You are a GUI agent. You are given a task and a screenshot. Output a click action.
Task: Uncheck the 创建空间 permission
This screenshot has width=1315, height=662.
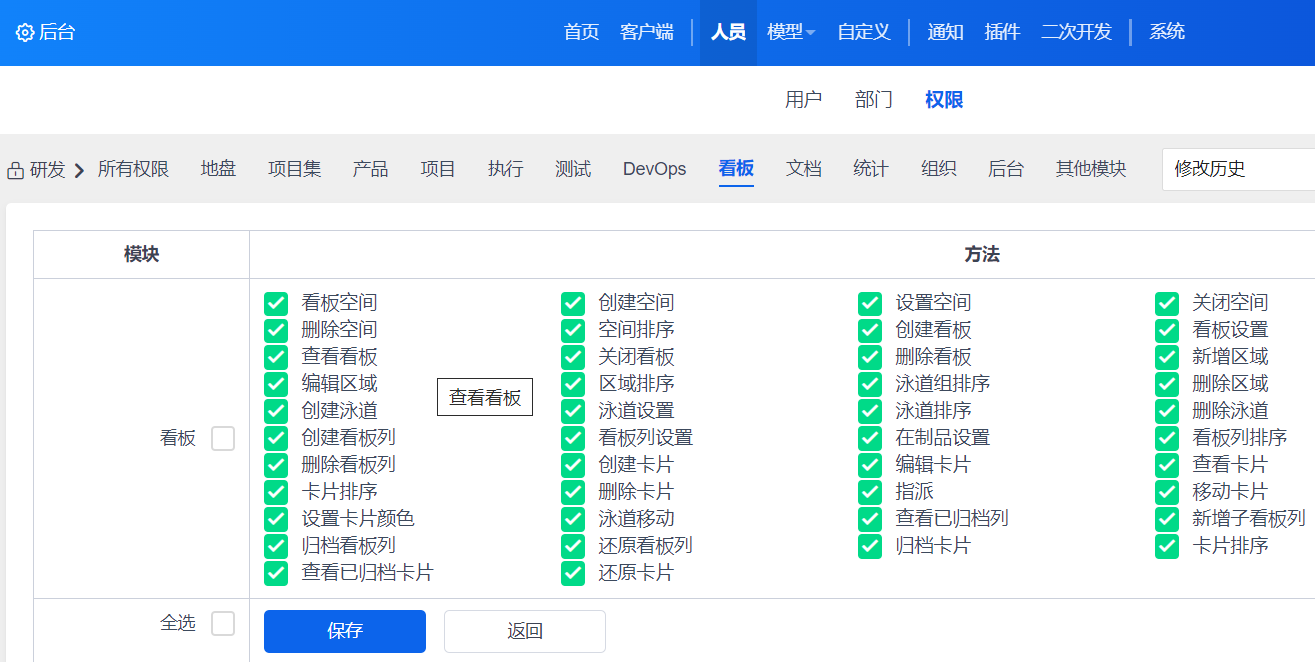point(573,303)
